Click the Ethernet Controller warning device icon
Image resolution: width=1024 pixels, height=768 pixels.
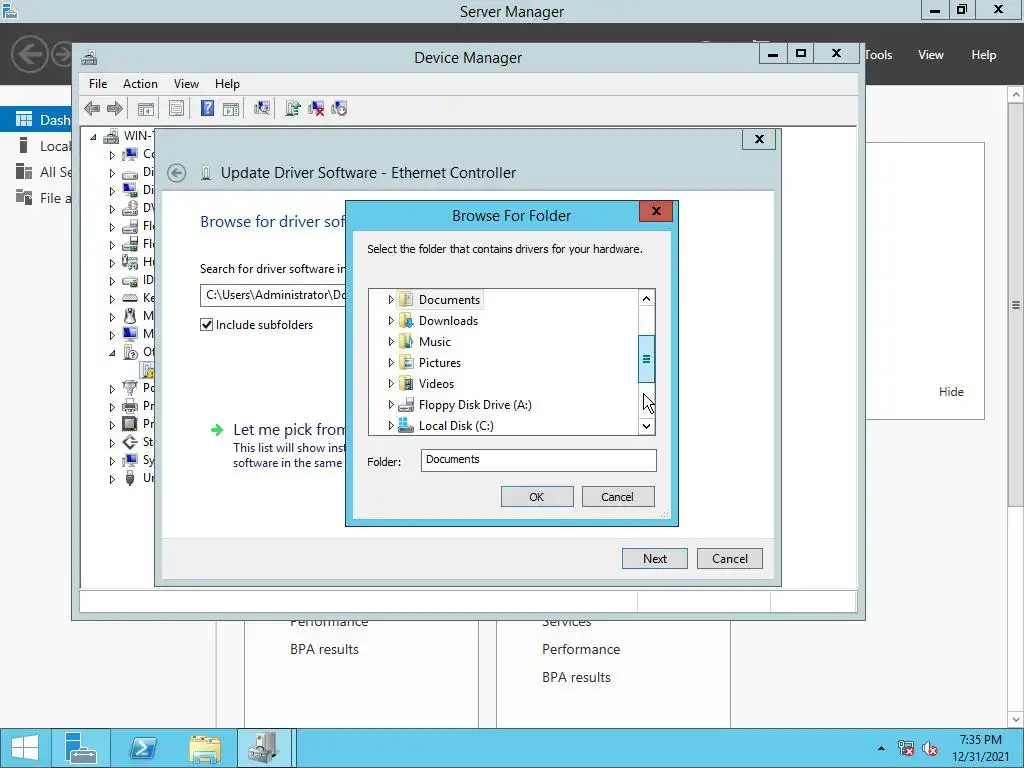click(x=148, y=370)
